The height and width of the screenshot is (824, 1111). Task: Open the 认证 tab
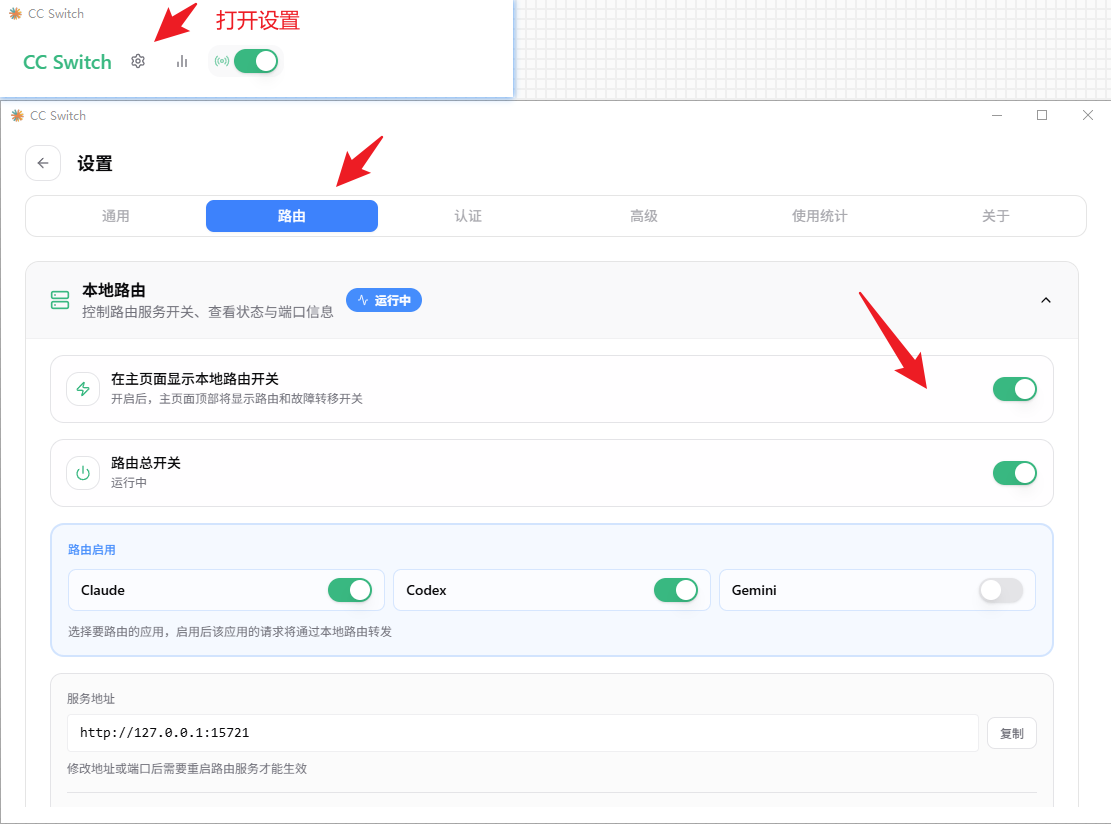pos(468,216)
